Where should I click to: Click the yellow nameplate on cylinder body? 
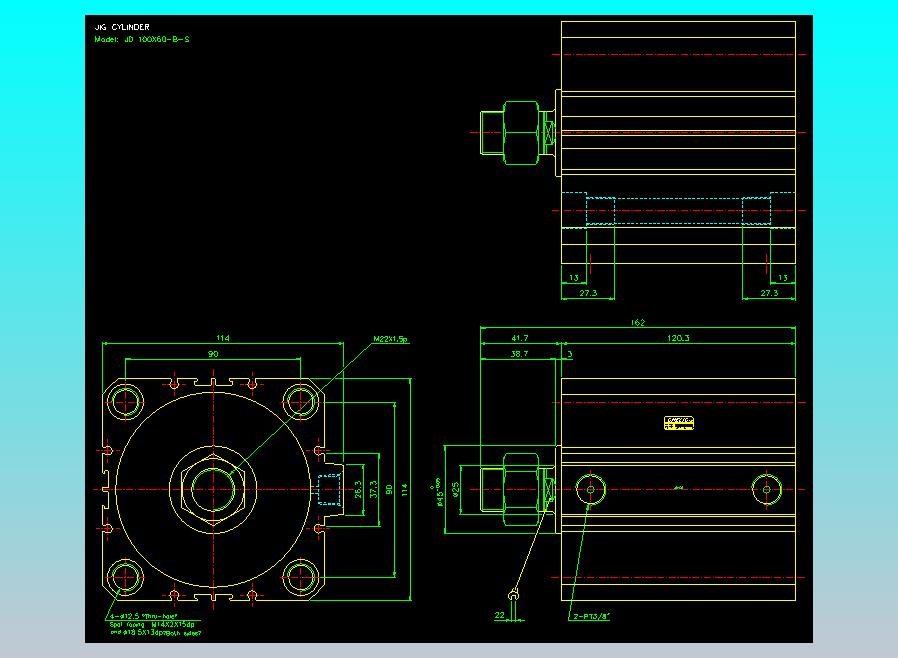coord(679,423)
